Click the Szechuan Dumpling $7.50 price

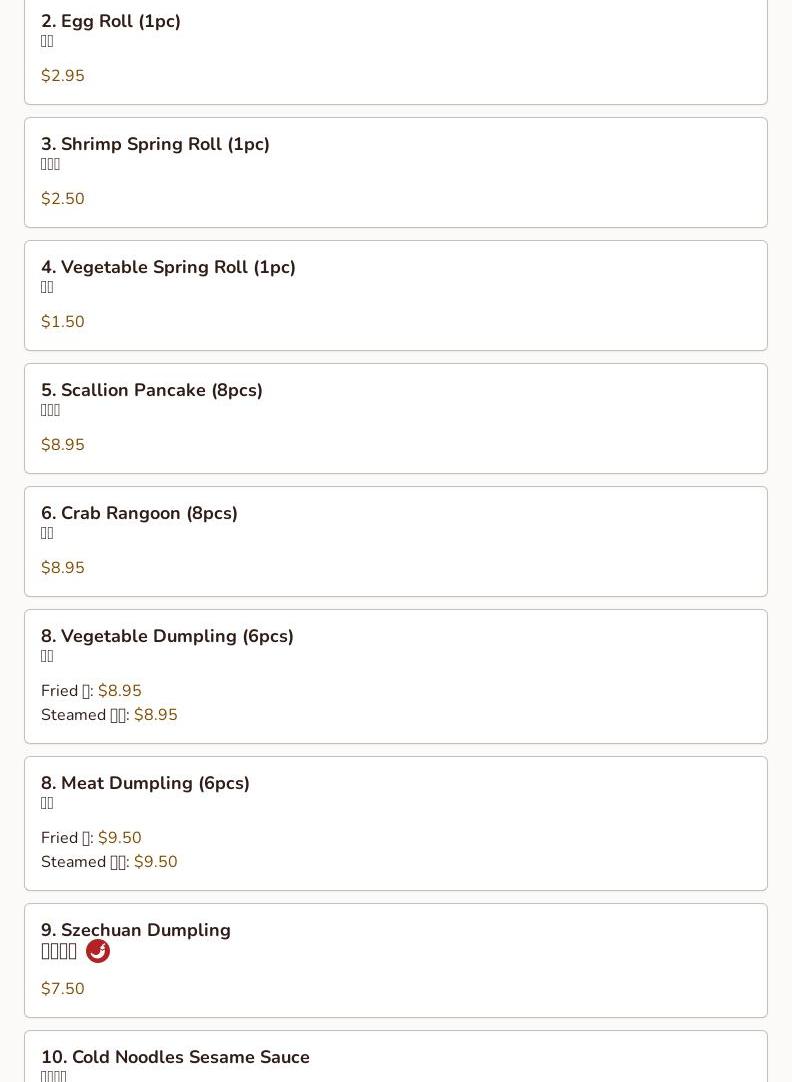click(x=63, y=988)
